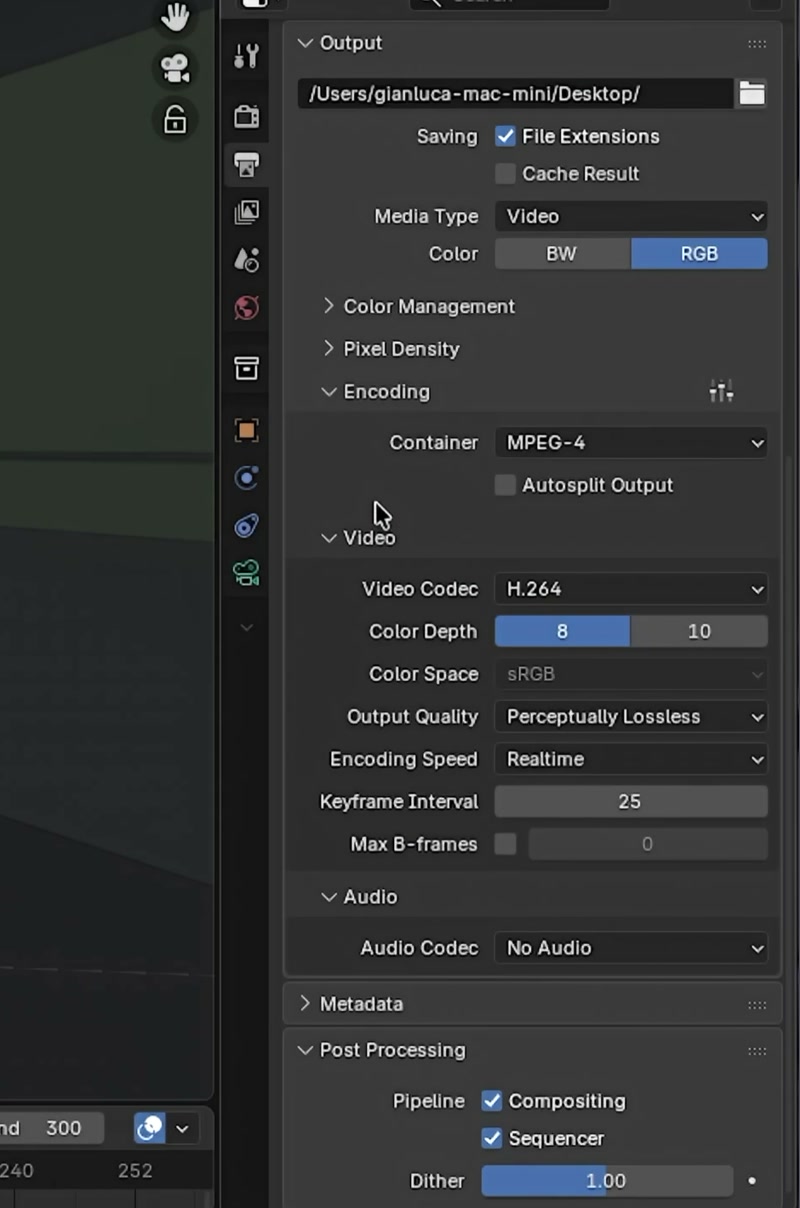This screenshot has height=1208, width=800.
Task: Collapse the Audio subpanel
Action: click(328, 896)
